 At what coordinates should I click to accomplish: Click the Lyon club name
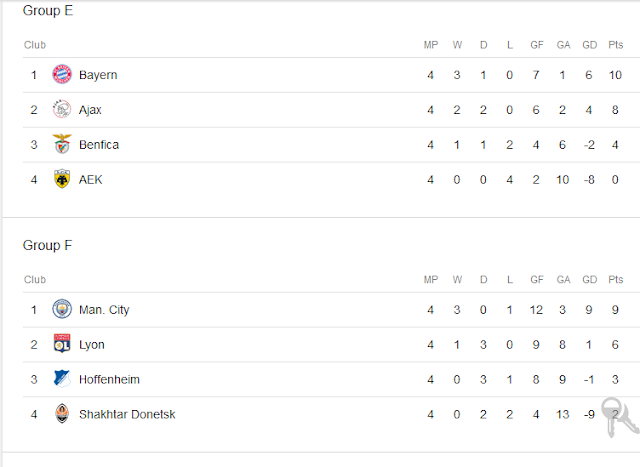(x=92, y=345)
